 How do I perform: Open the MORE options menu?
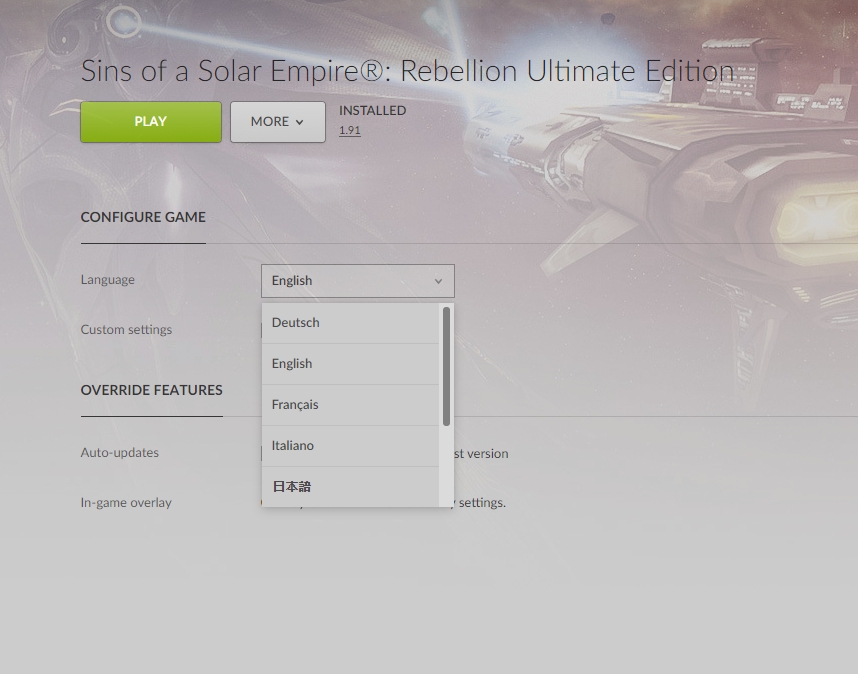click(x=278, y=122)
